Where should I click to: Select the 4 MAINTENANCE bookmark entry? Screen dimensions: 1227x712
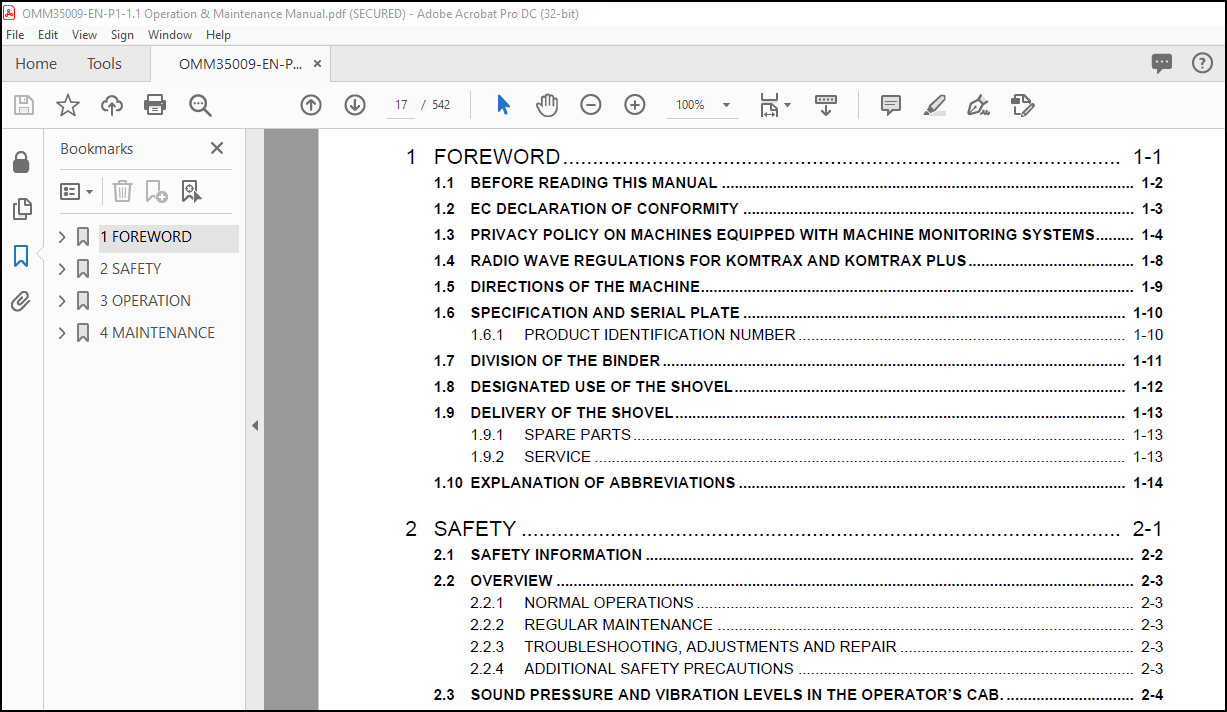(x=157, y=333)
